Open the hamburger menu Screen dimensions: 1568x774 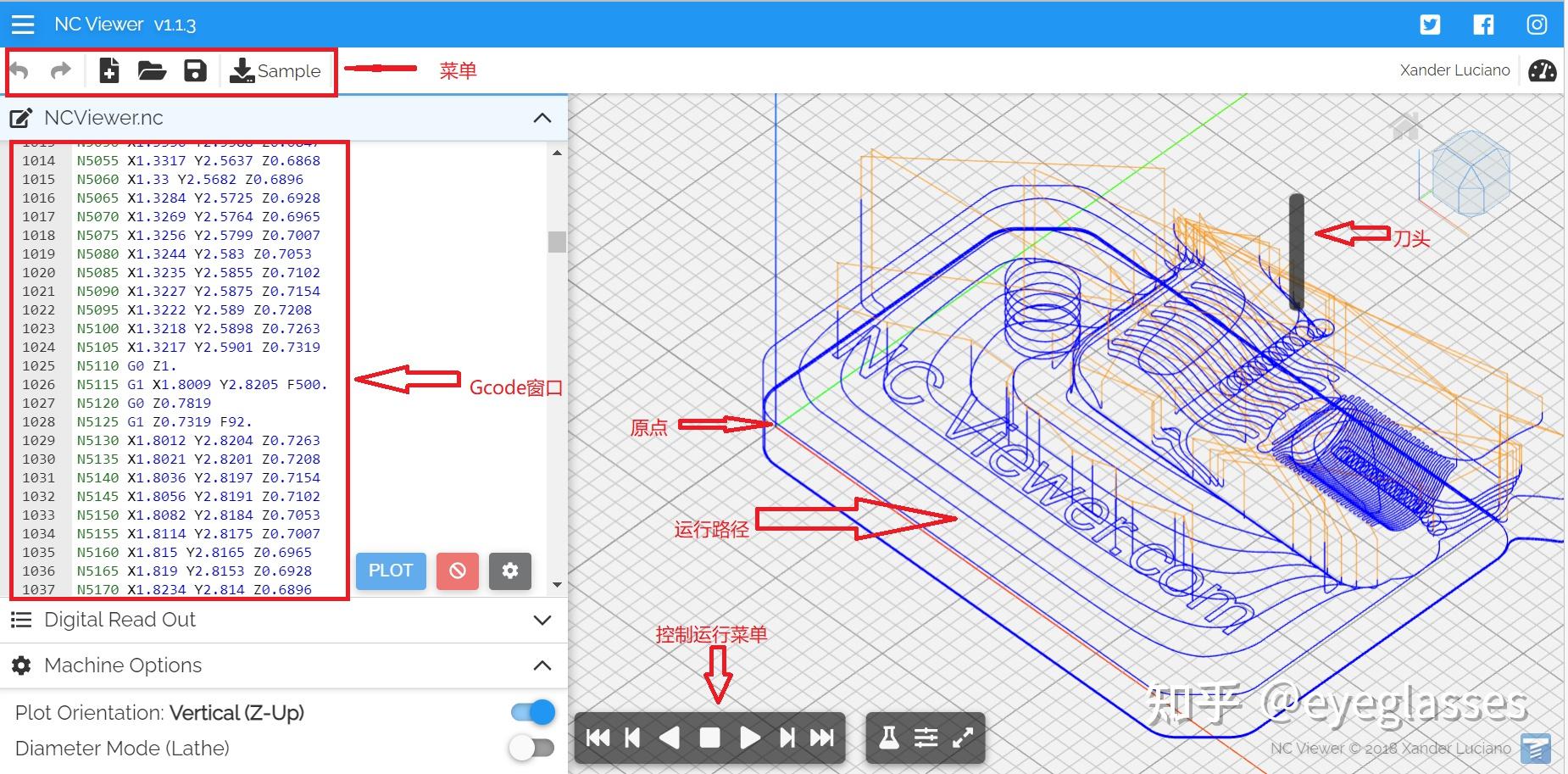pyautogui.click(x=23, y=25)
